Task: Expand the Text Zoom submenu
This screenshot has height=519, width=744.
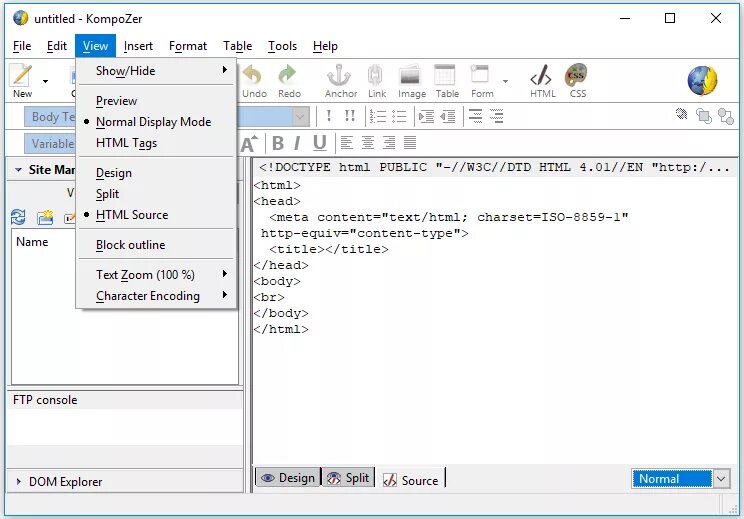Action: (157, 275)
